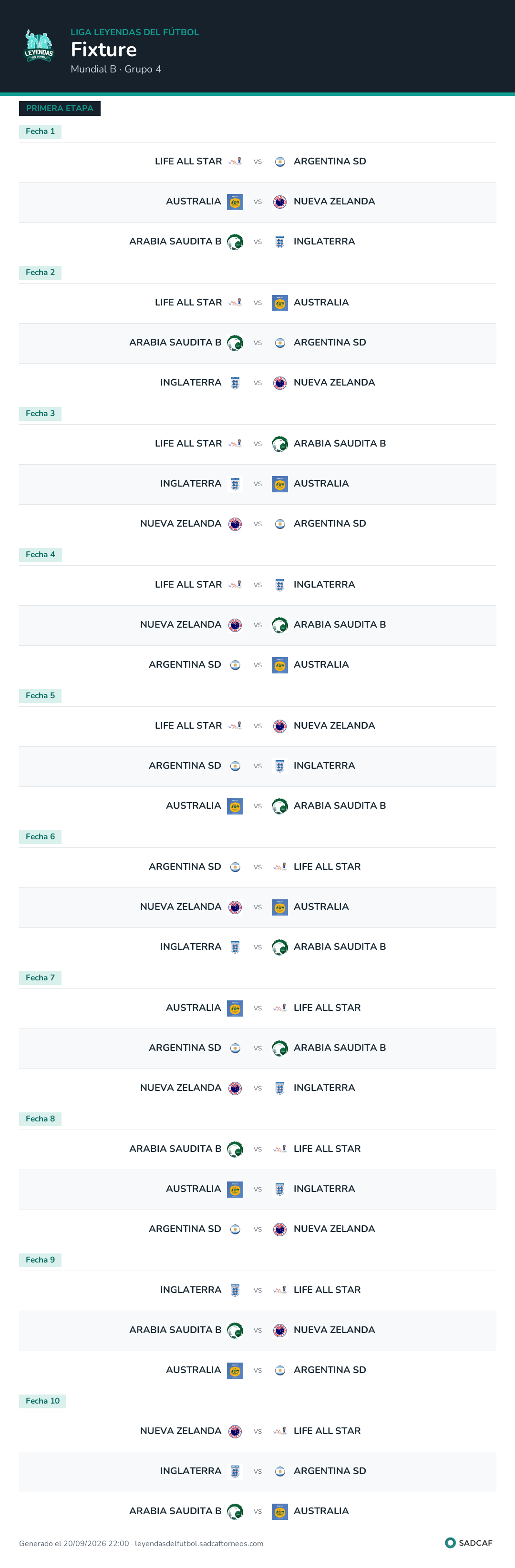
Task: Open ARGENTINA SD team in Fecha 1
Action: point(330,161)
